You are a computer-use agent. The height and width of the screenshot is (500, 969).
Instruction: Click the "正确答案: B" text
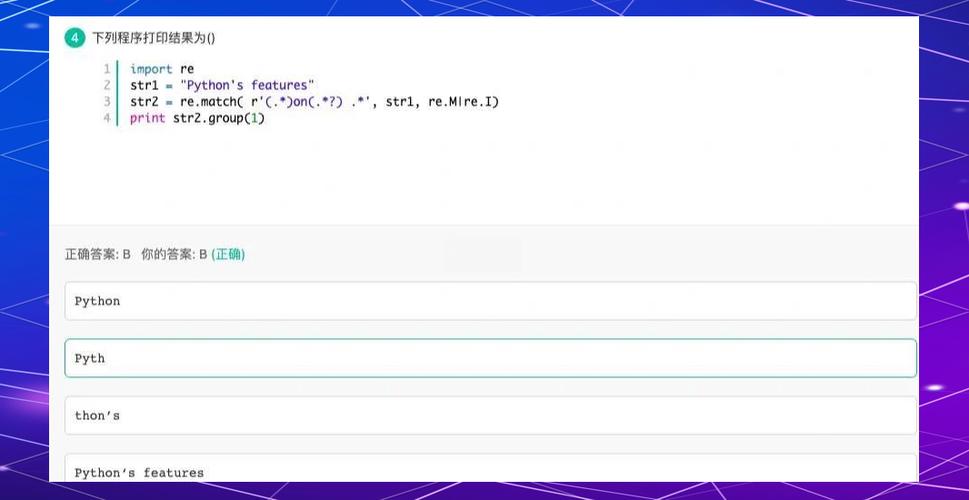(98, 254)
